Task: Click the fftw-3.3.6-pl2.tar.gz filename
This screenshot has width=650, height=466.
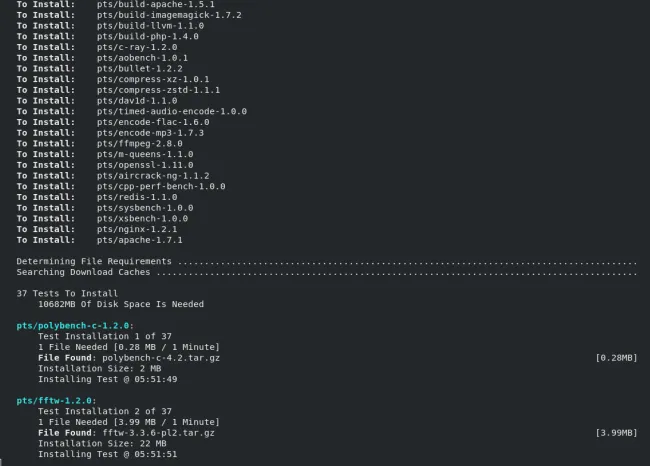Action: coord(158,433)
